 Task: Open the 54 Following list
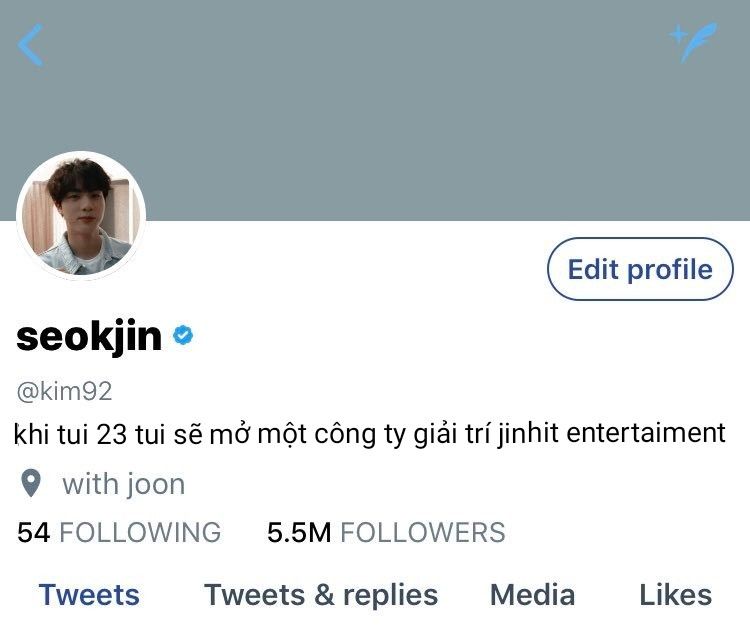point(119,532)
